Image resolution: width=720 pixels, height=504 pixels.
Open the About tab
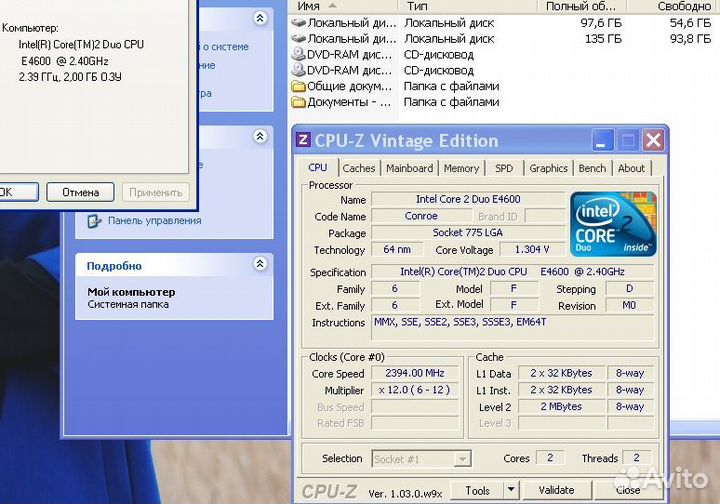(x=631, y=168)
